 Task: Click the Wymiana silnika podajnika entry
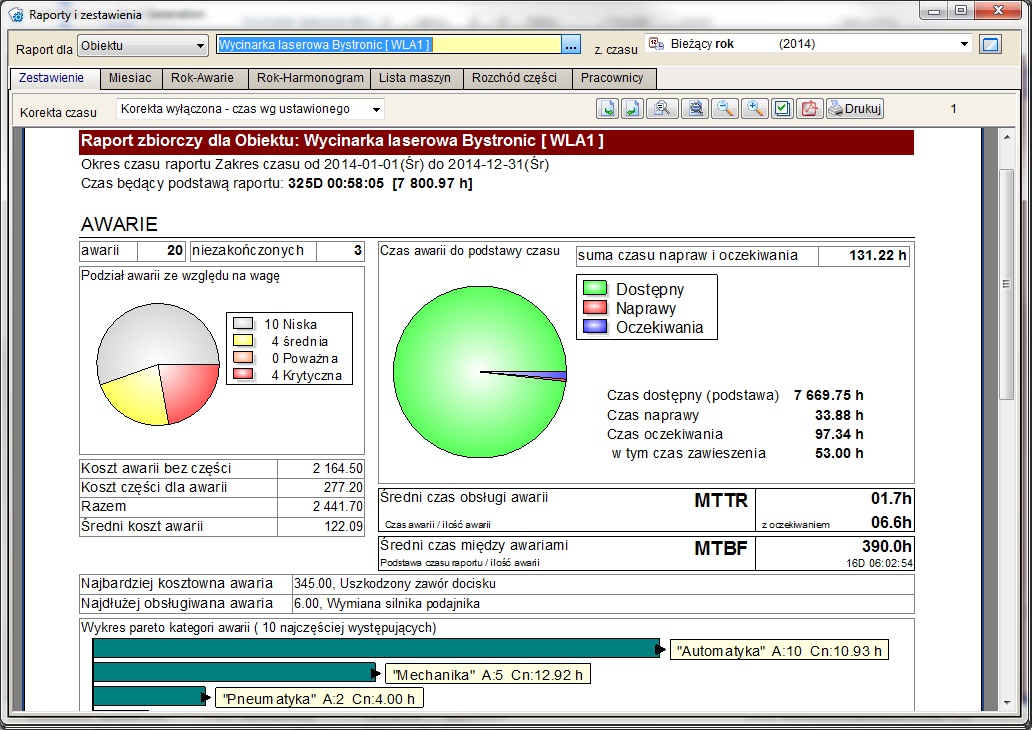(387, 604)
